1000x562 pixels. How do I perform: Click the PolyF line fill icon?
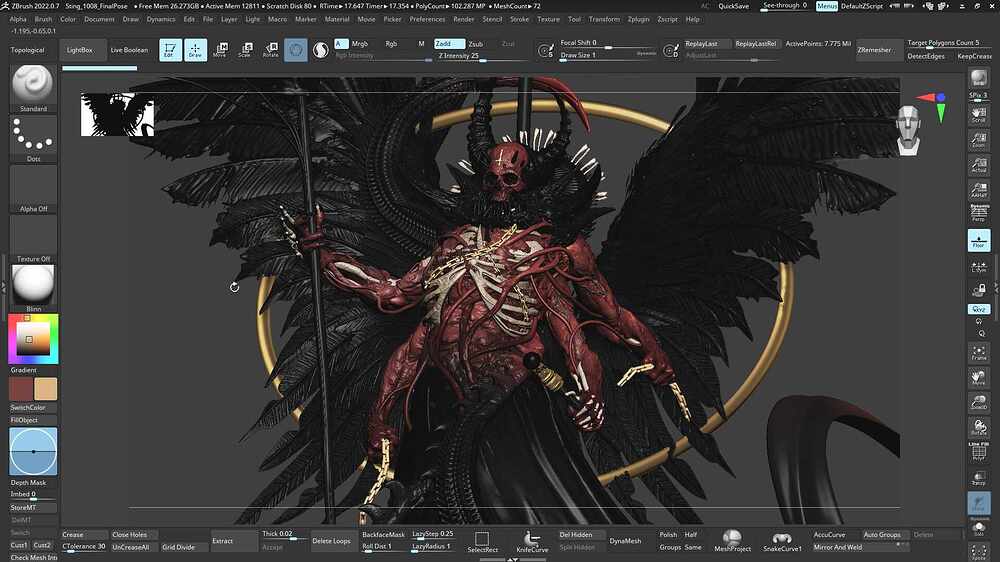pos(978,452)
